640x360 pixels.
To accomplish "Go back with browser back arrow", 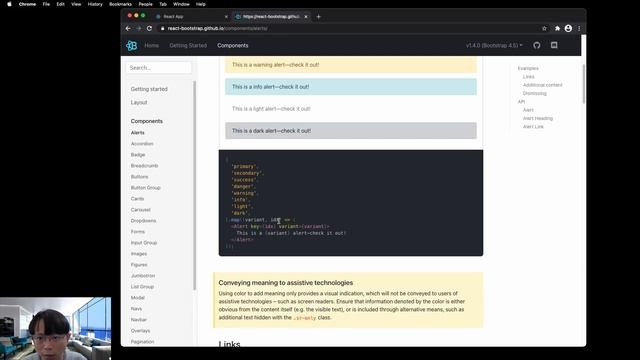I will [128, 29].
